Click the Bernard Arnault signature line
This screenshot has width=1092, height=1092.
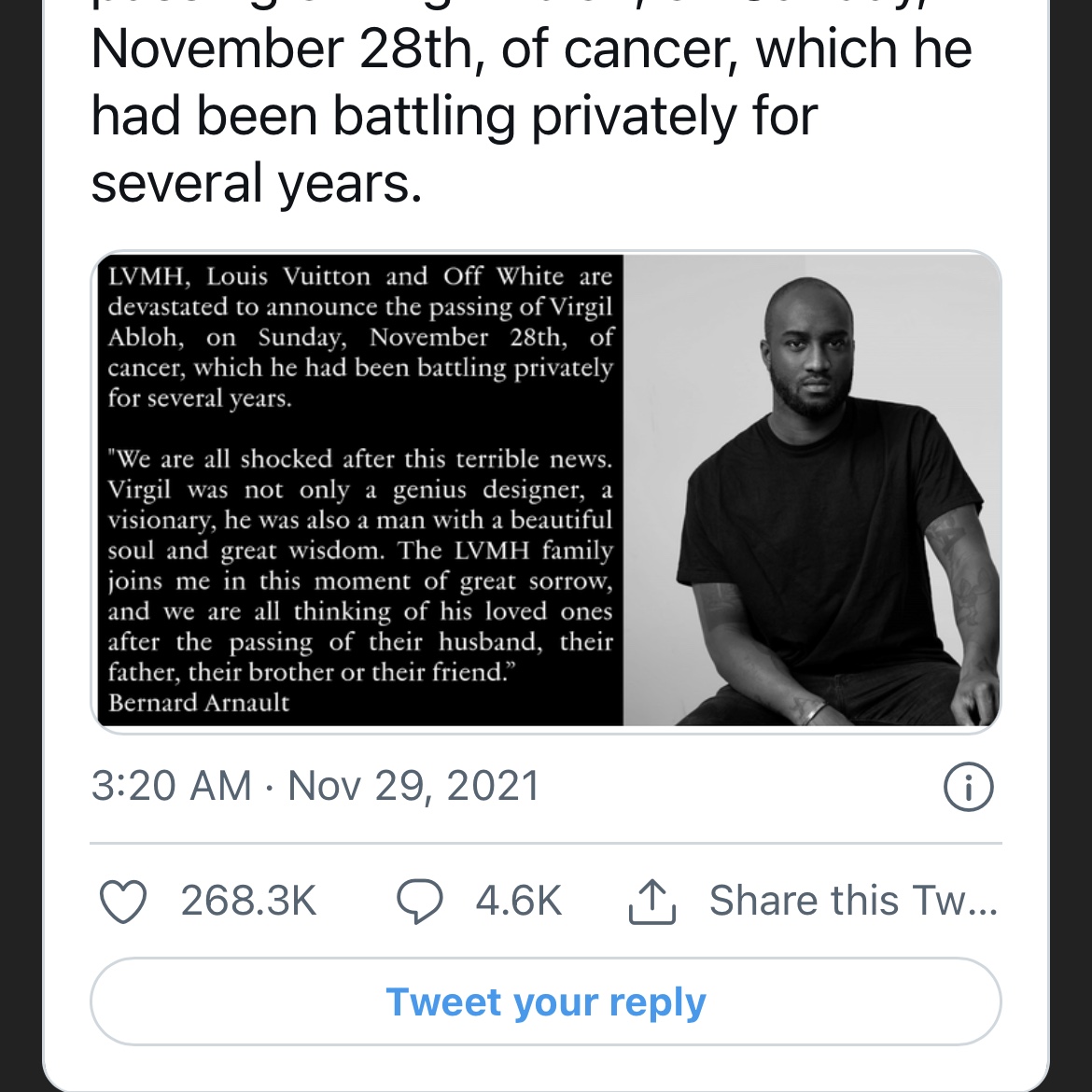coord(199,703)
